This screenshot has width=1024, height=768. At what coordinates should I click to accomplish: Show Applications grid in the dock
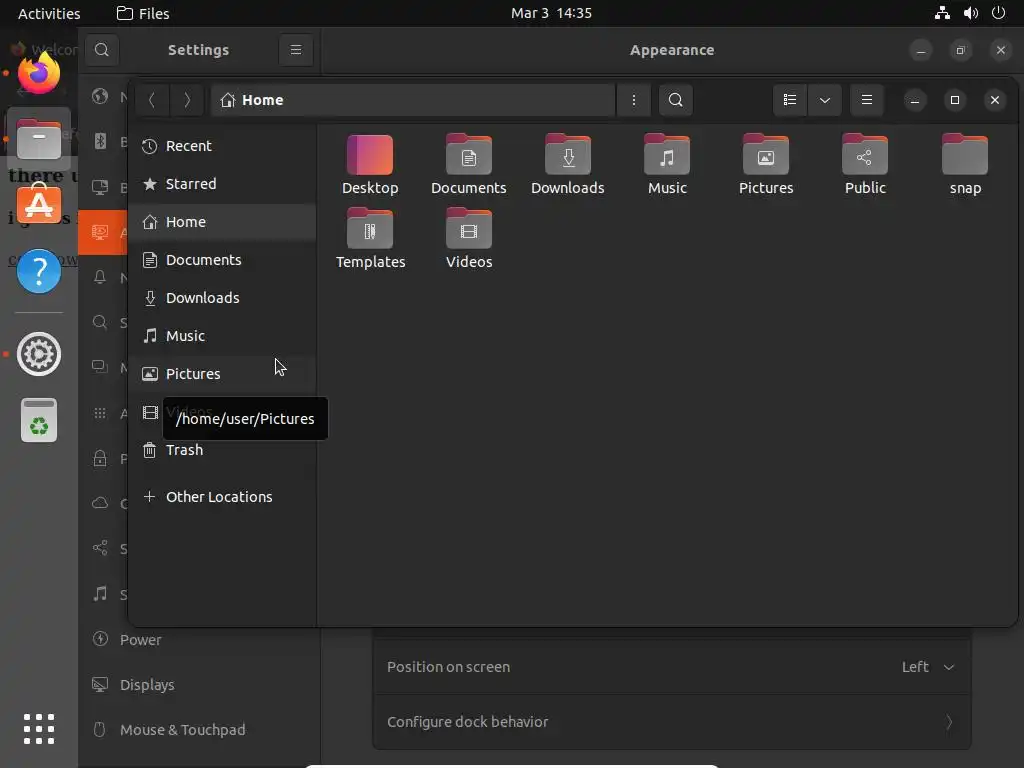pyautogui.click(x=39, y=729)
